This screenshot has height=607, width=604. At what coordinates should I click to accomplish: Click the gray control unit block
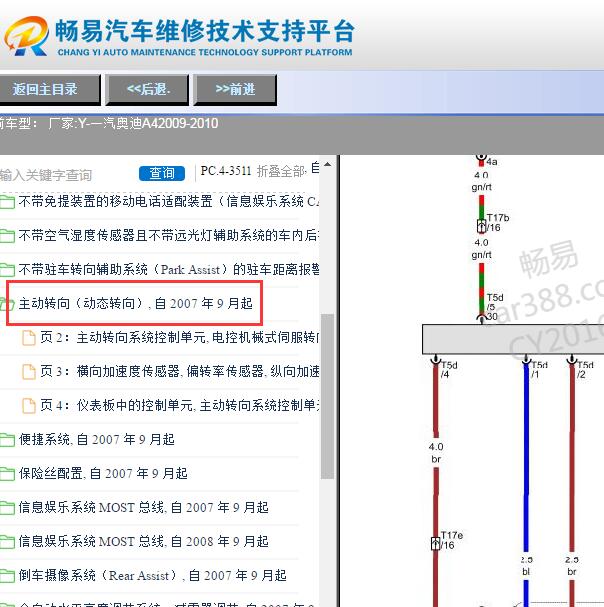point(513,339)
